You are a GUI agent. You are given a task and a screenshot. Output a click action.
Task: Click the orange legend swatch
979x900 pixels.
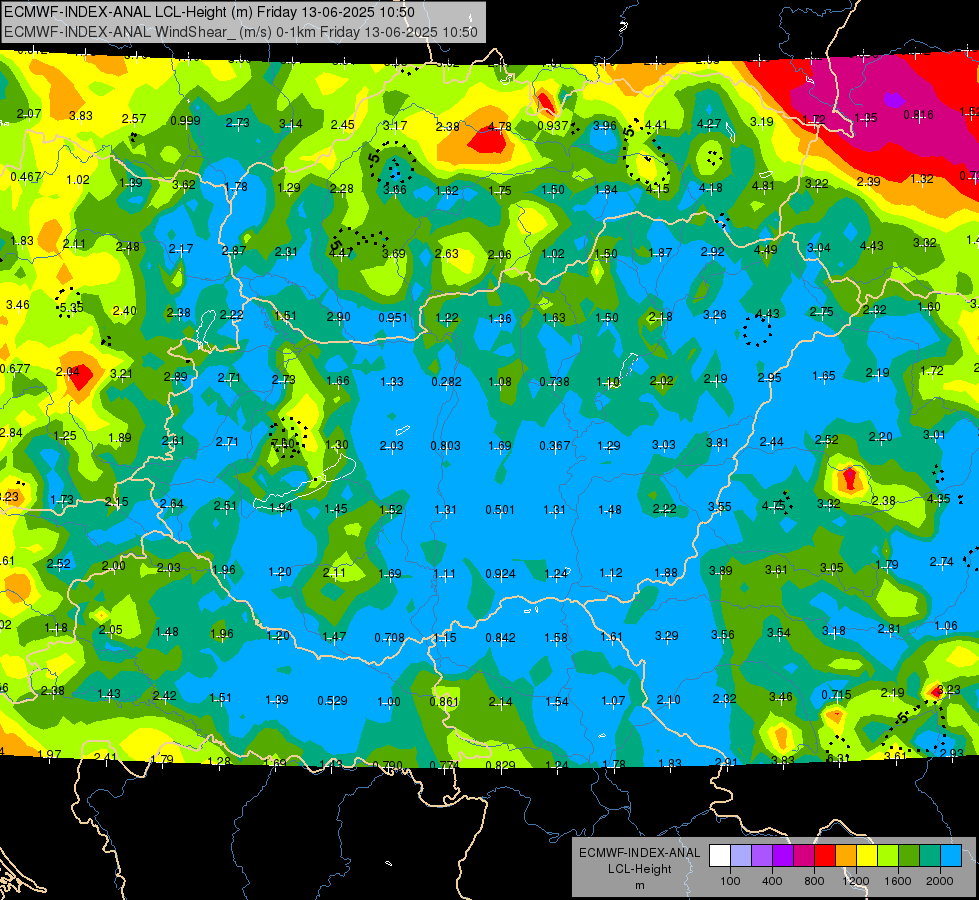tap(845, 856)
